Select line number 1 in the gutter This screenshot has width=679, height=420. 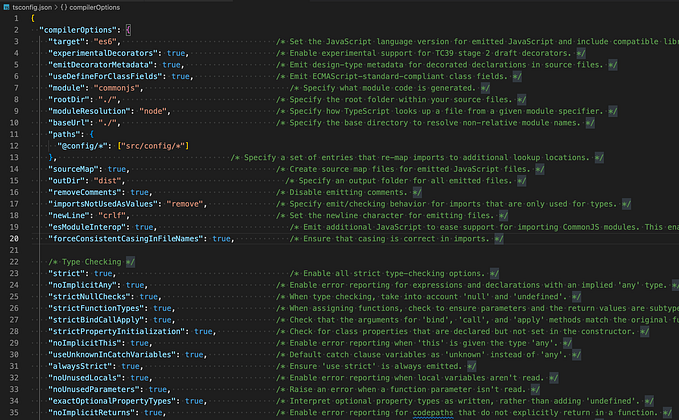16,18
